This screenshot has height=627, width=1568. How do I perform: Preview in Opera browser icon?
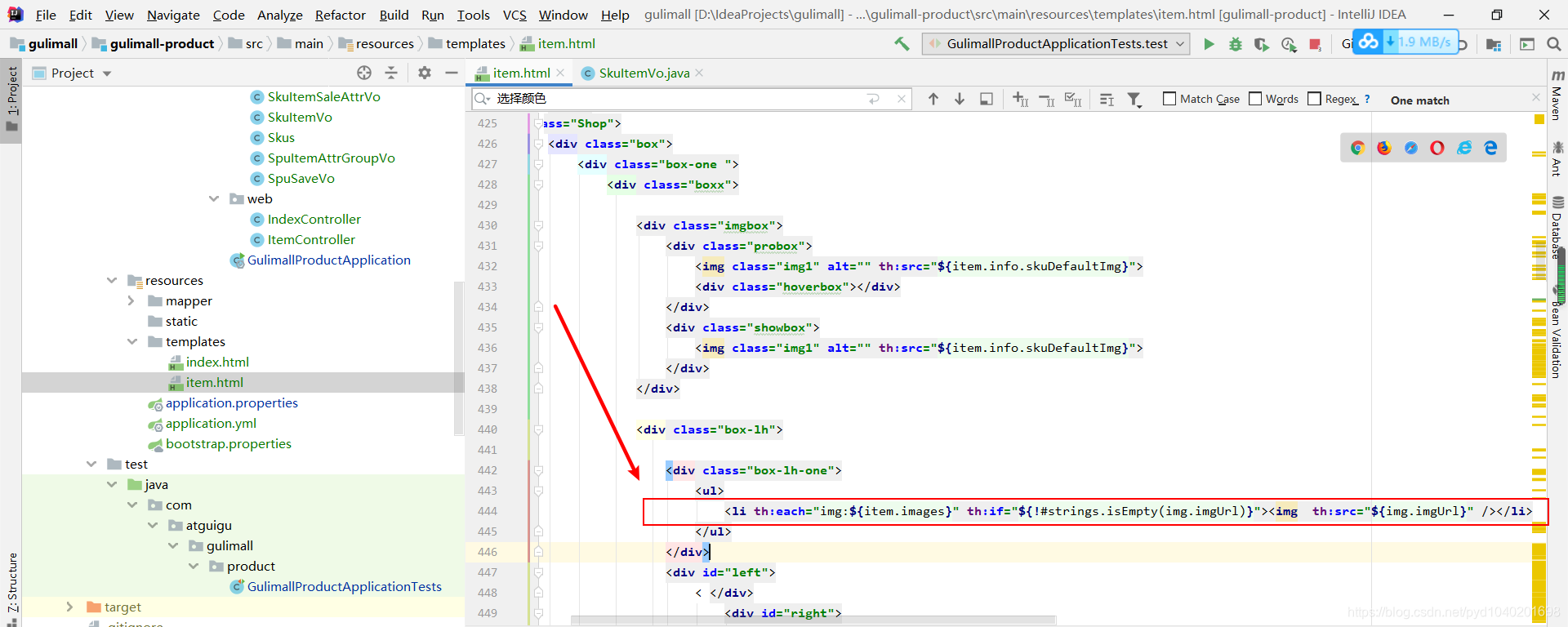1437,148
